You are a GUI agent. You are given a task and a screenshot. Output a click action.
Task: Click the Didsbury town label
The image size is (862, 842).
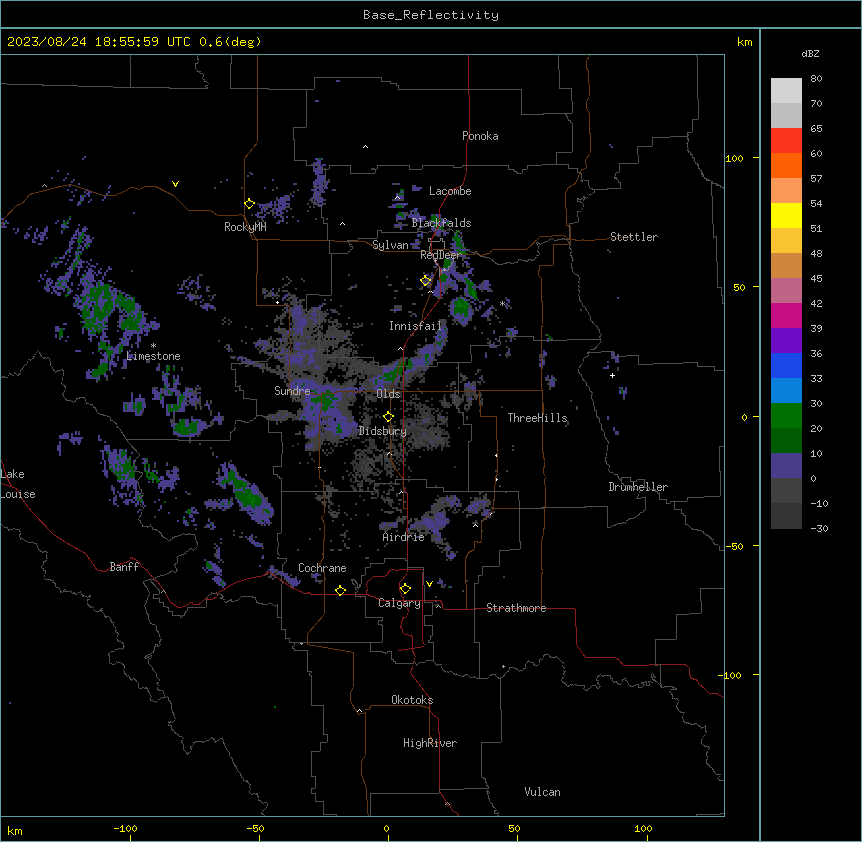point(383,431)
